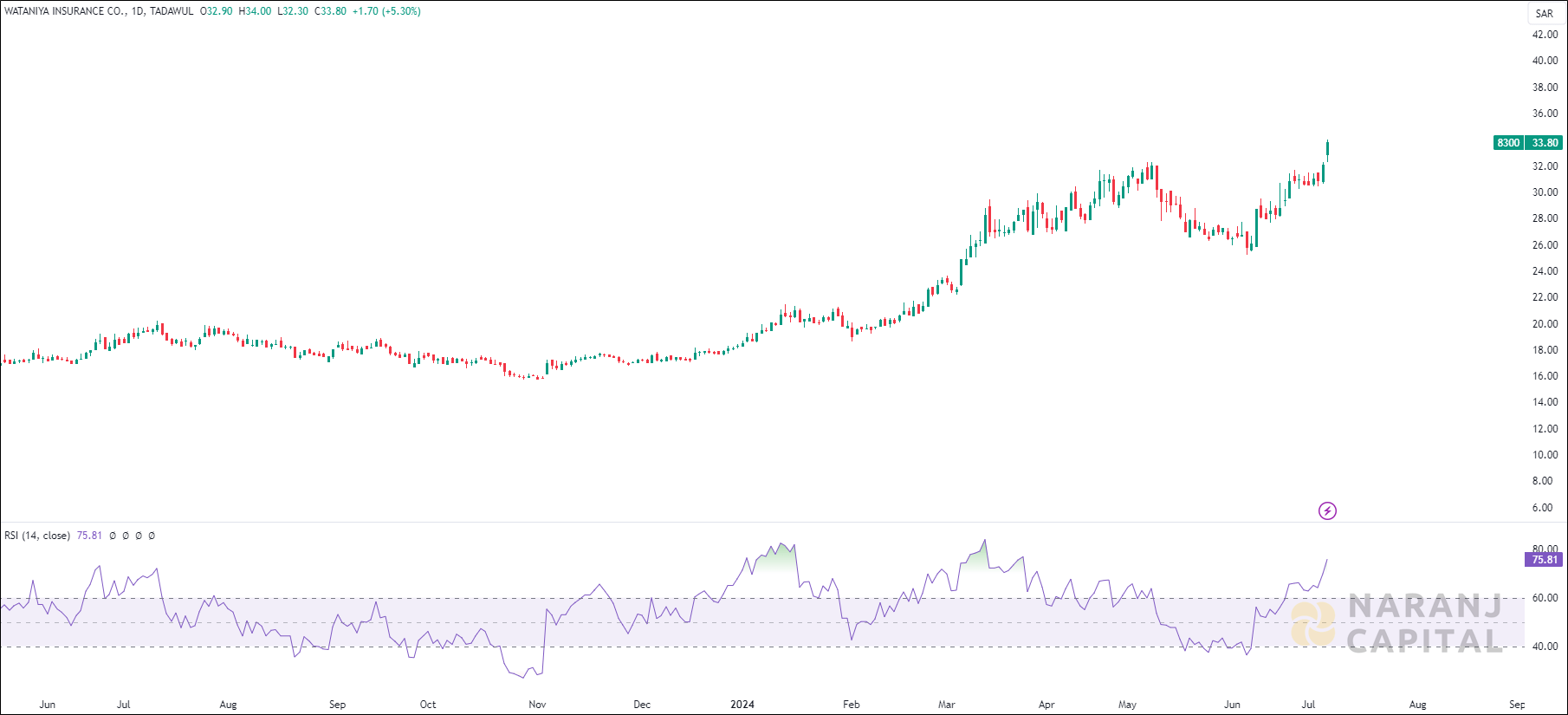Click the 26.00 price axis label
This screenshot has width=1568, height=715.
(x=1545, y=245)
